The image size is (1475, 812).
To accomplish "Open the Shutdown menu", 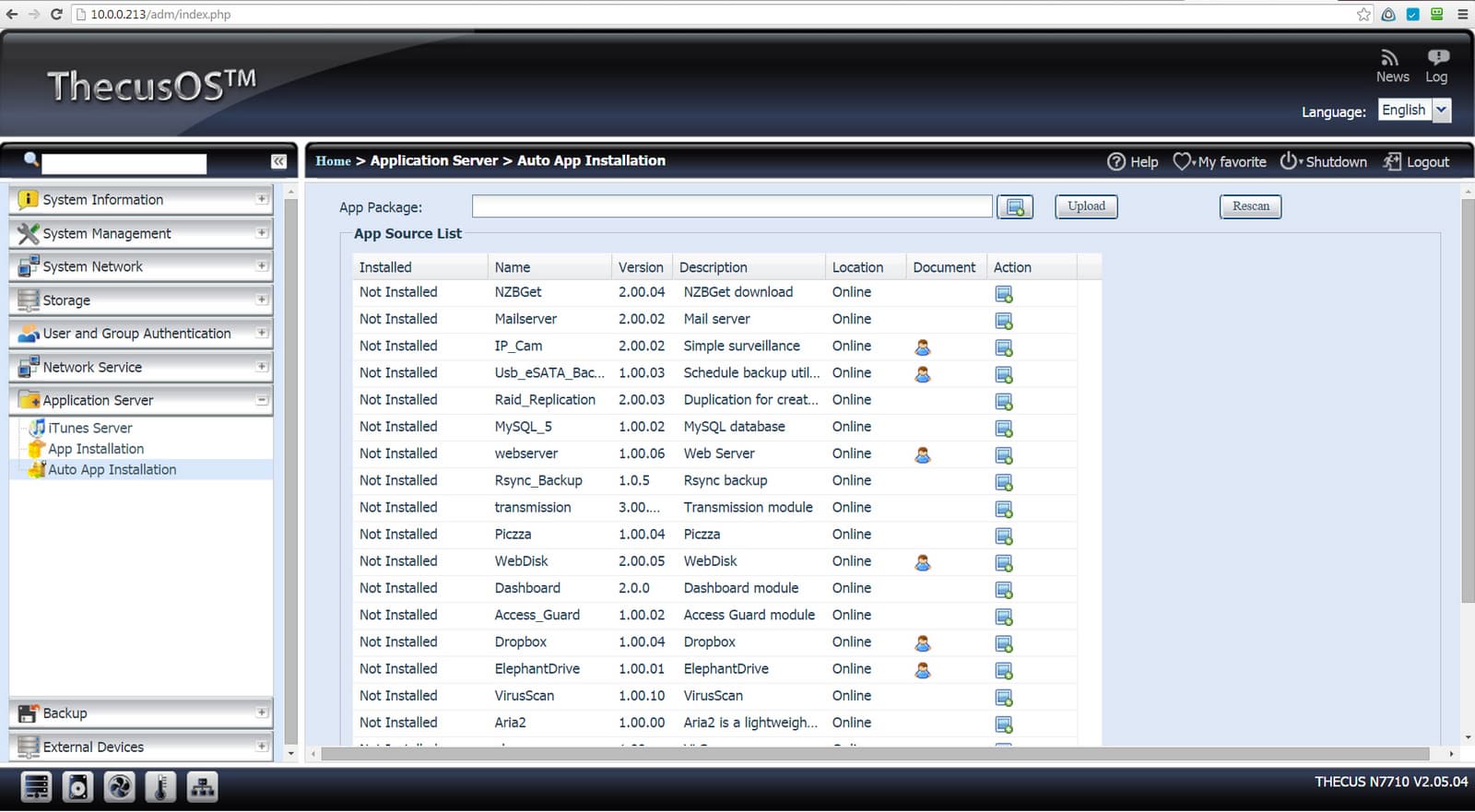I will (x=1324, y=162).
